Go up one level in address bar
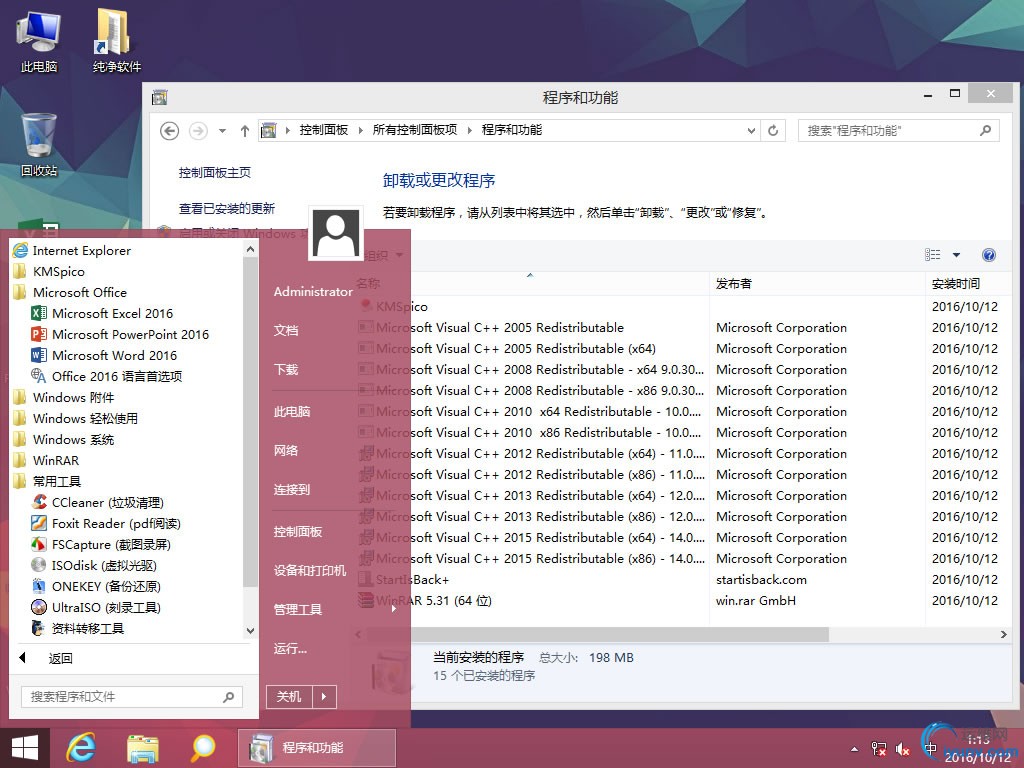The image size is (1024, 768). pos(244,131)
